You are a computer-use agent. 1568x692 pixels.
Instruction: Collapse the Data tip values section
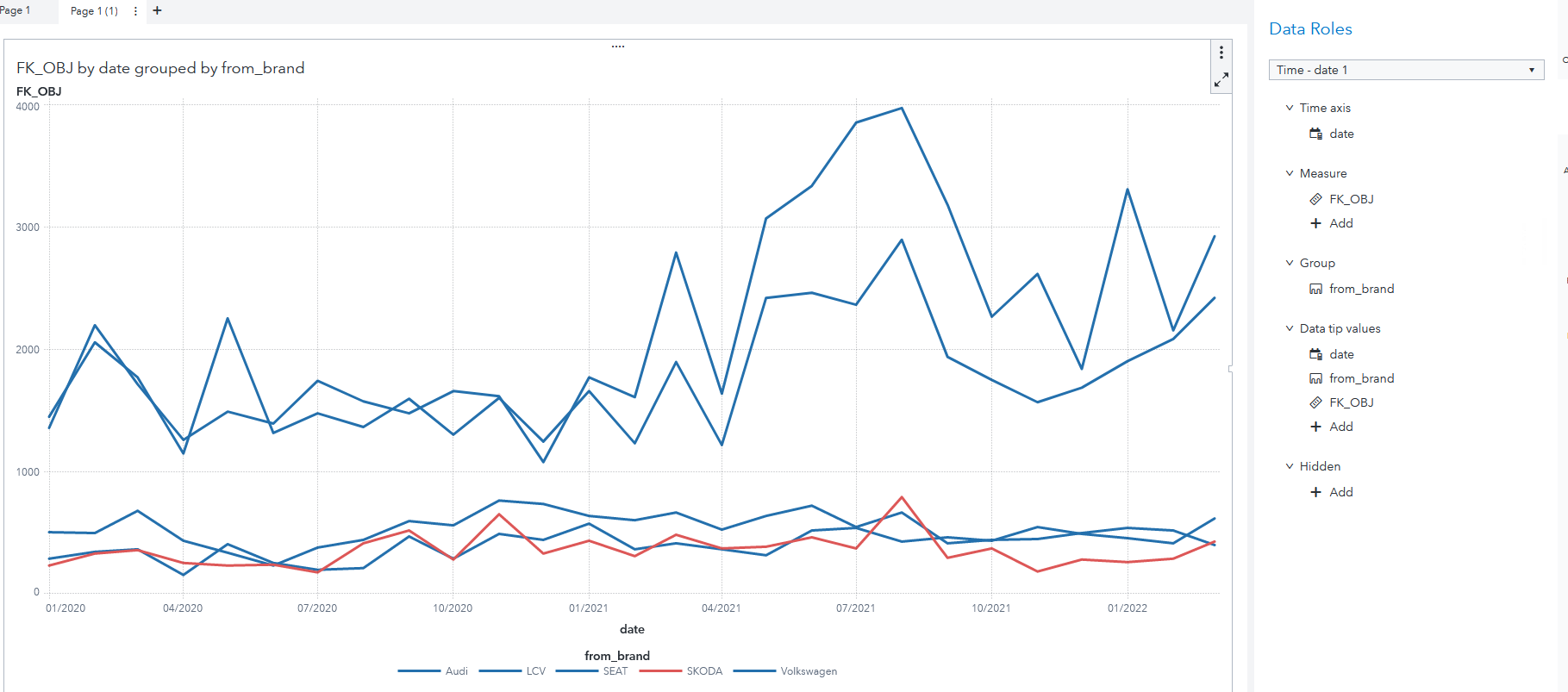(1290, 328)
